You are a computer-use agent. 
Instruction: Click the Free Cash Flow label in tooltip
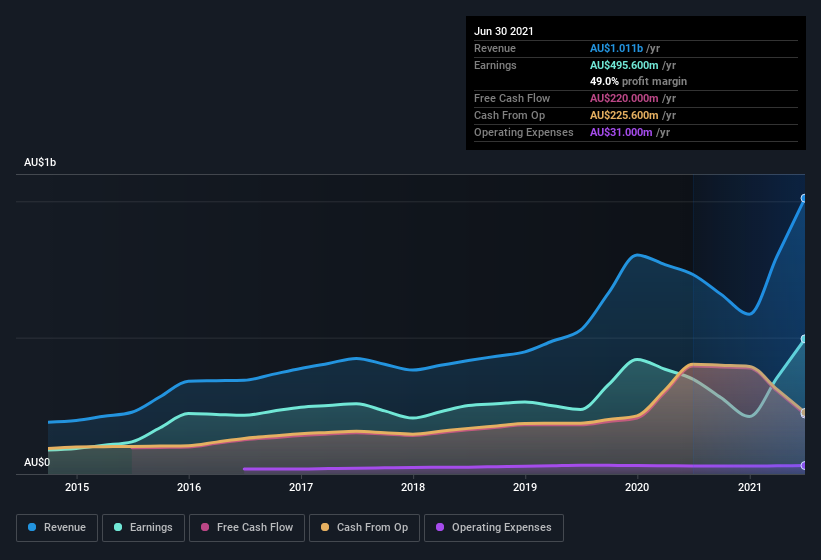[x=512, y=98]
